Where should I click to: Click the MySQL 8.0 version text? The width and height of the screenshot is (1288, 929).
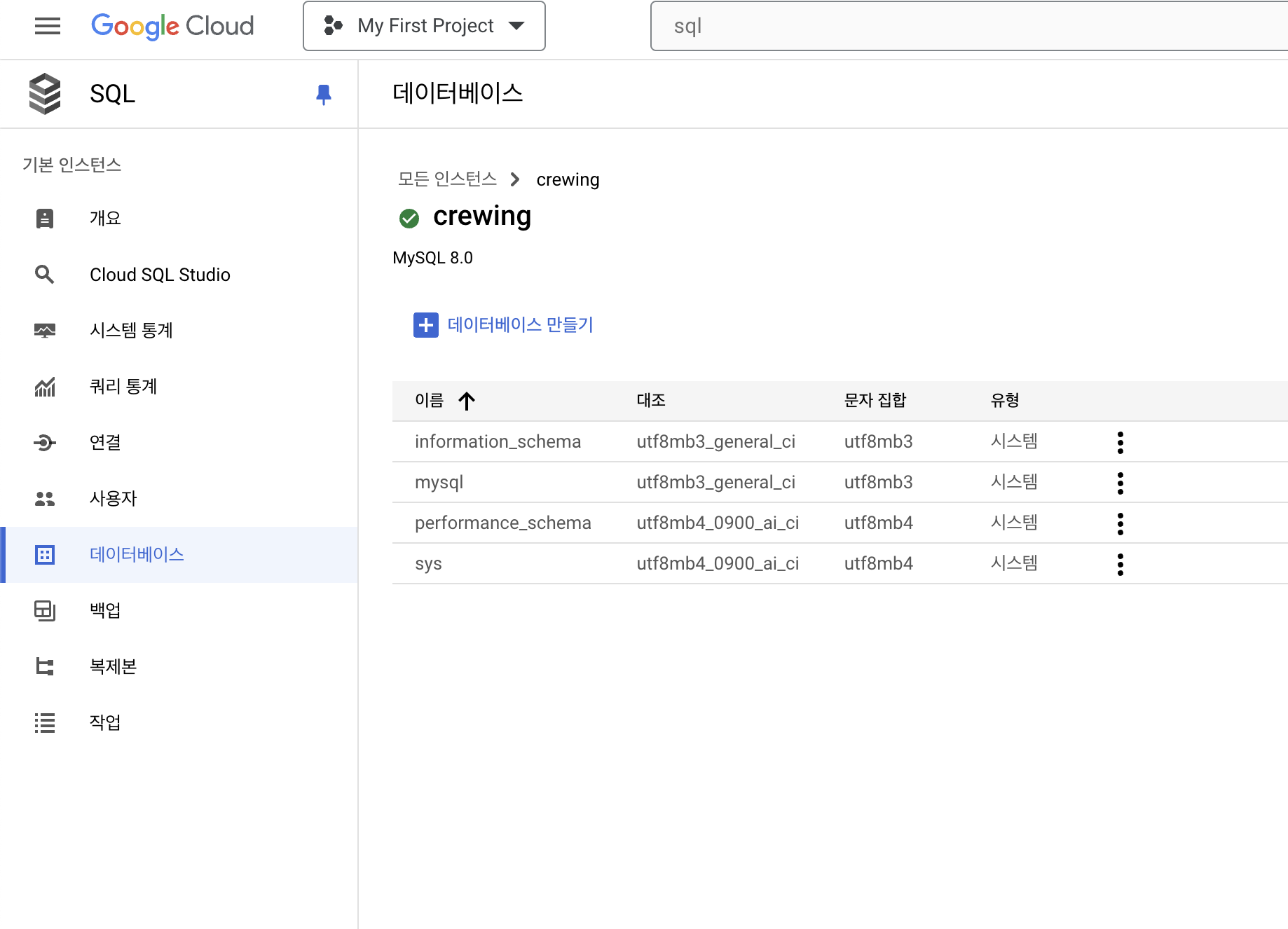click(x=433, y=258)
